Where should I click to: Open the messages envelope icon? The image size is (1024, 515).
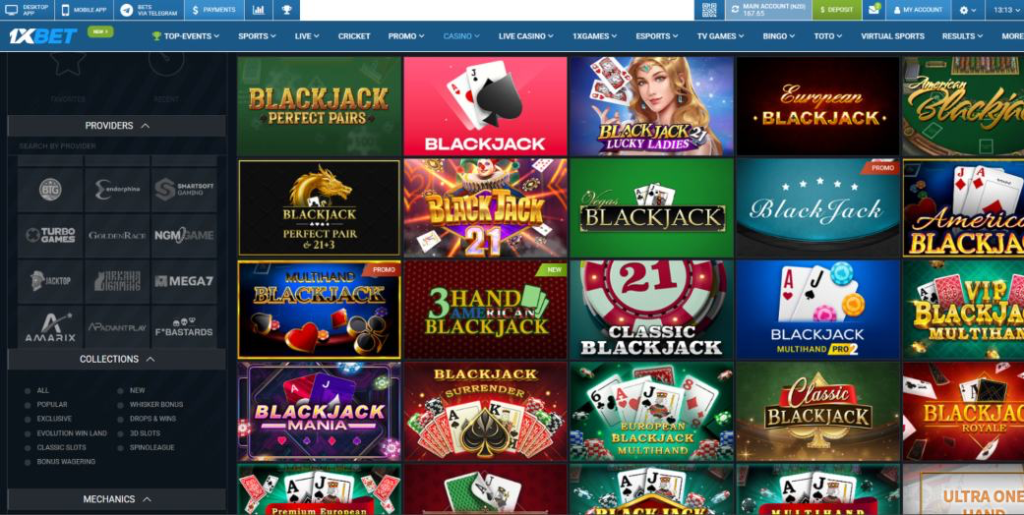pos(874,10)
